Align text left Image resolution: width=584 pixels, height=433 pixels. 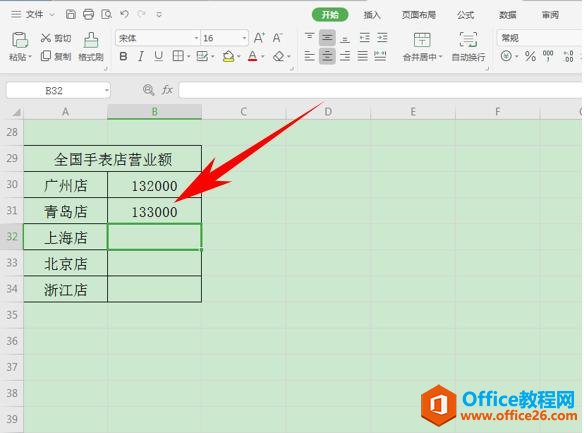click(x=310, y=56)
